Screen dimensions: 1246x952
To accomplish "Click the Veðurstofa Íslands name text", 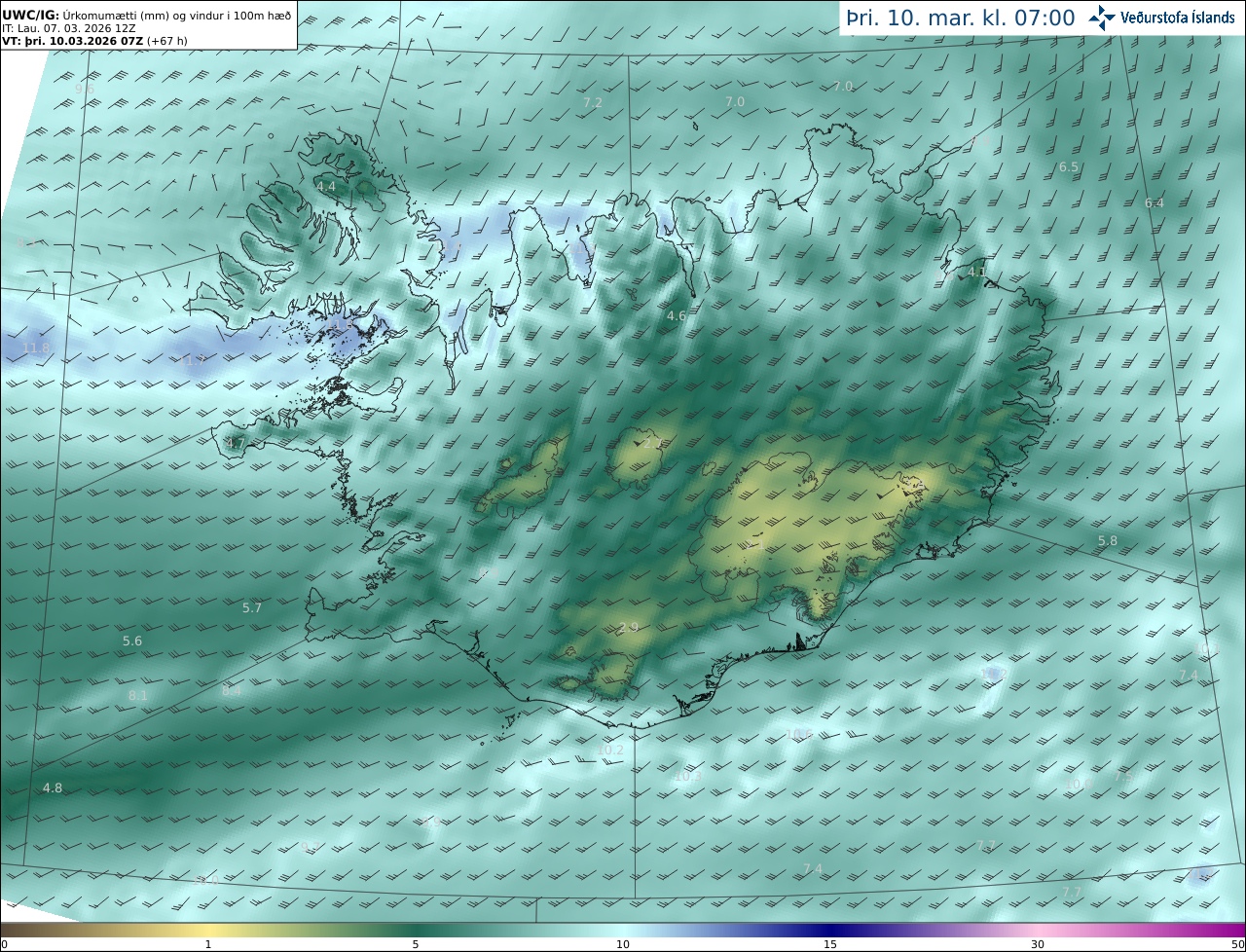I will coord(1177,18).
